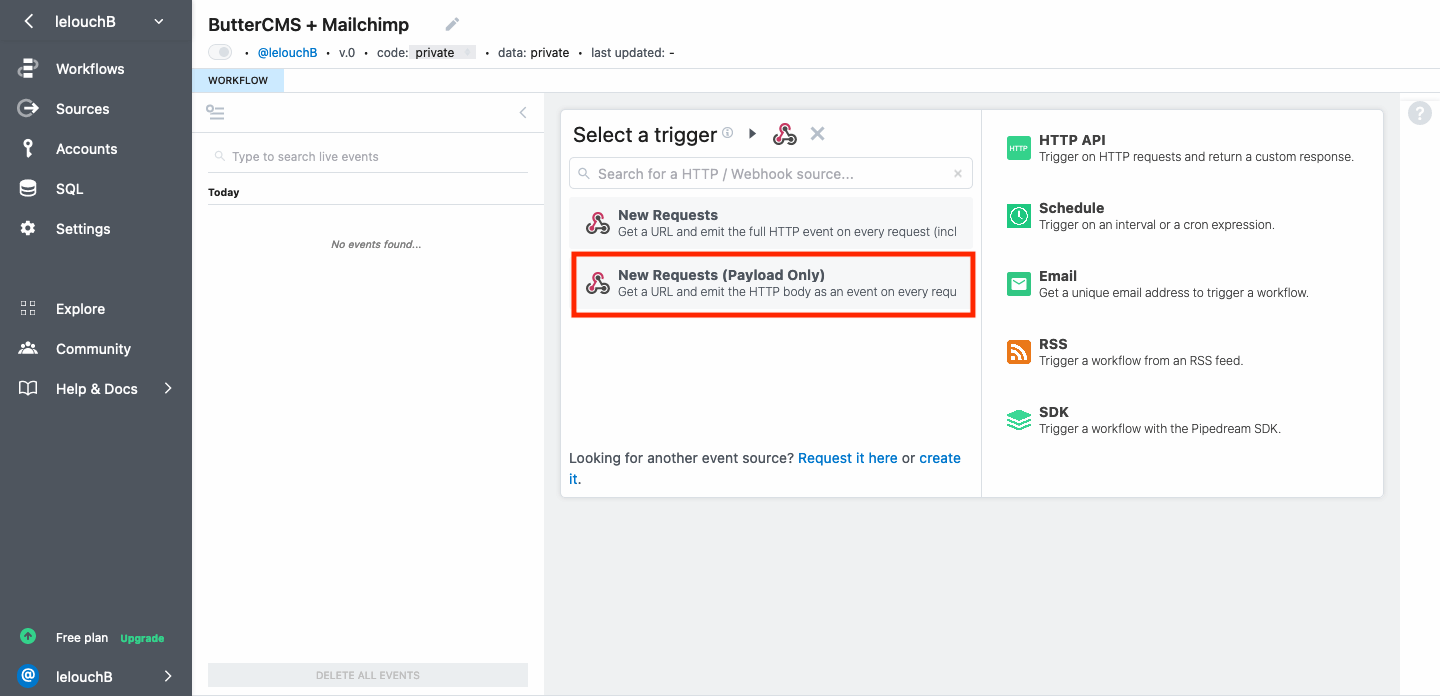Open Settings in the sidebar
Viewport: 1440px width, 696px height.
pos(83,229)
